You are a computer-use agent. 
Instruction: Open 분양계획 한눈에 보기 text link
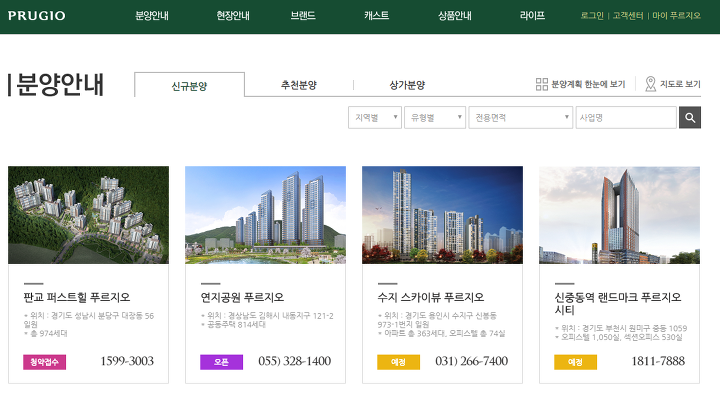pyautogui.click(x=588, y=84)
